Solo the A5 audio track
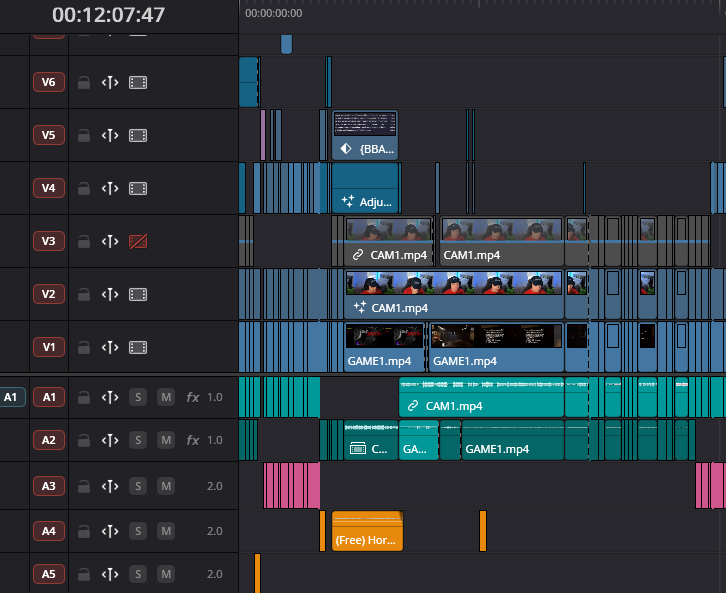Screen dimensions: 726x593 [138, 574]
